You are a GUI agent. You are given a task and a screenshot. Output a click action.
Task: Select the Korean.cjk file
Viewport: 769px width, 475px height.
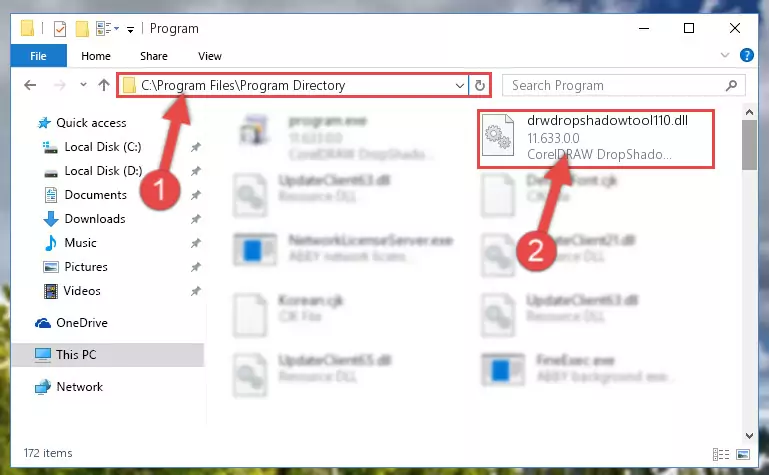click(x=288, y=314)
